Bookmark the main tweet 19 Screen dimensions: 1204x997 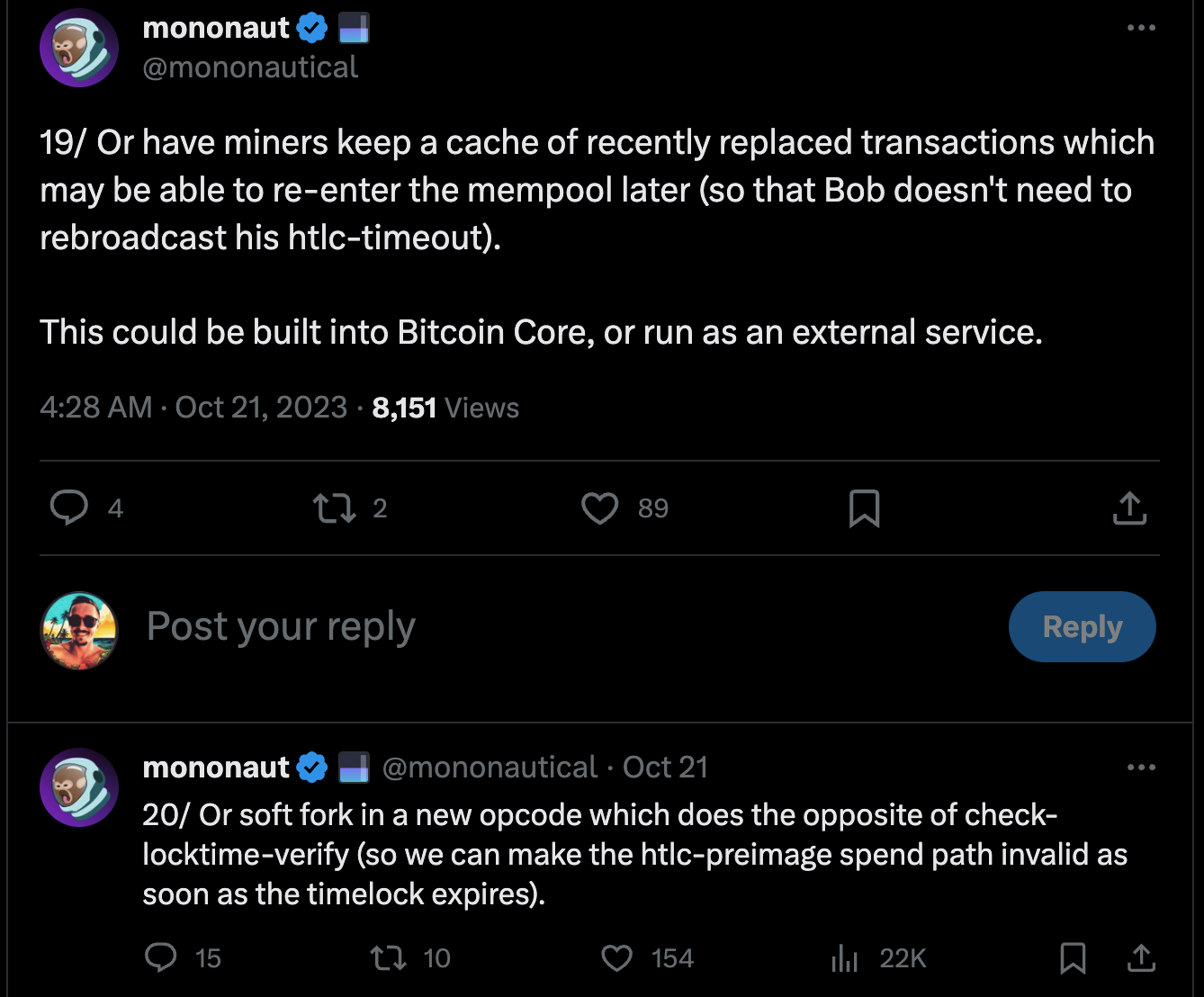pyautogui.click(x=864, y=507)
